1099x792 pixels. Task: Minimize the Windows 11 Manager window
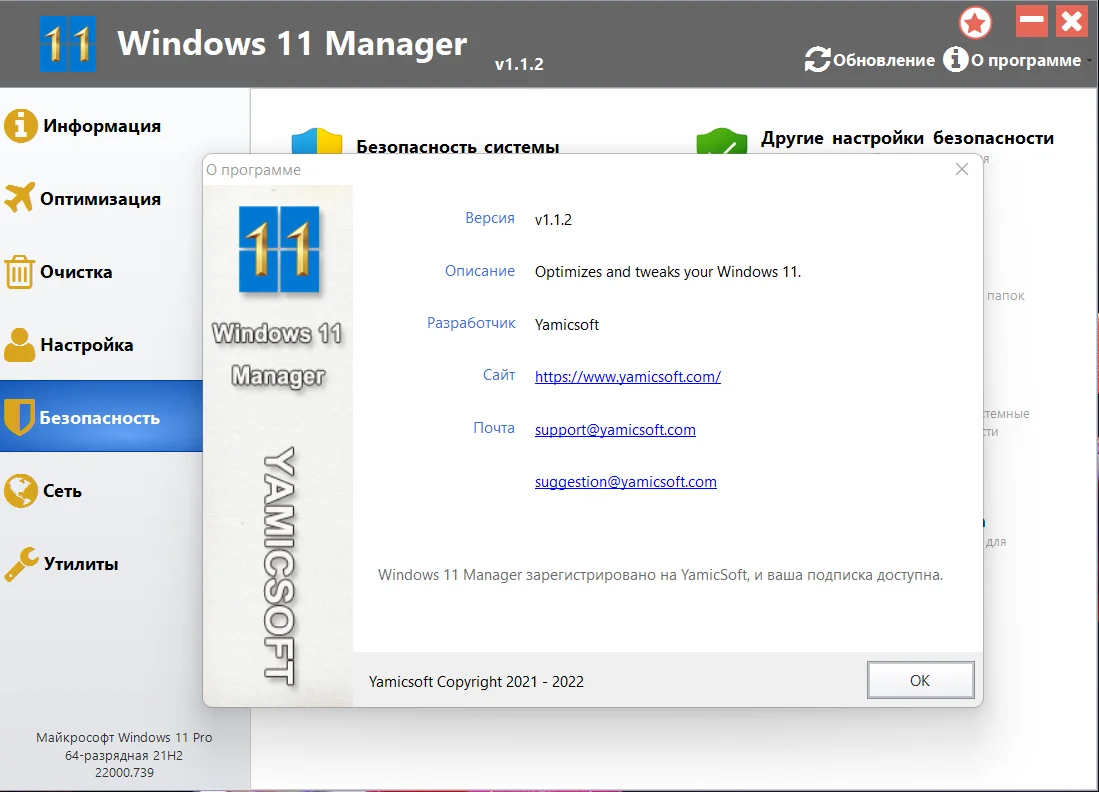1032,21
